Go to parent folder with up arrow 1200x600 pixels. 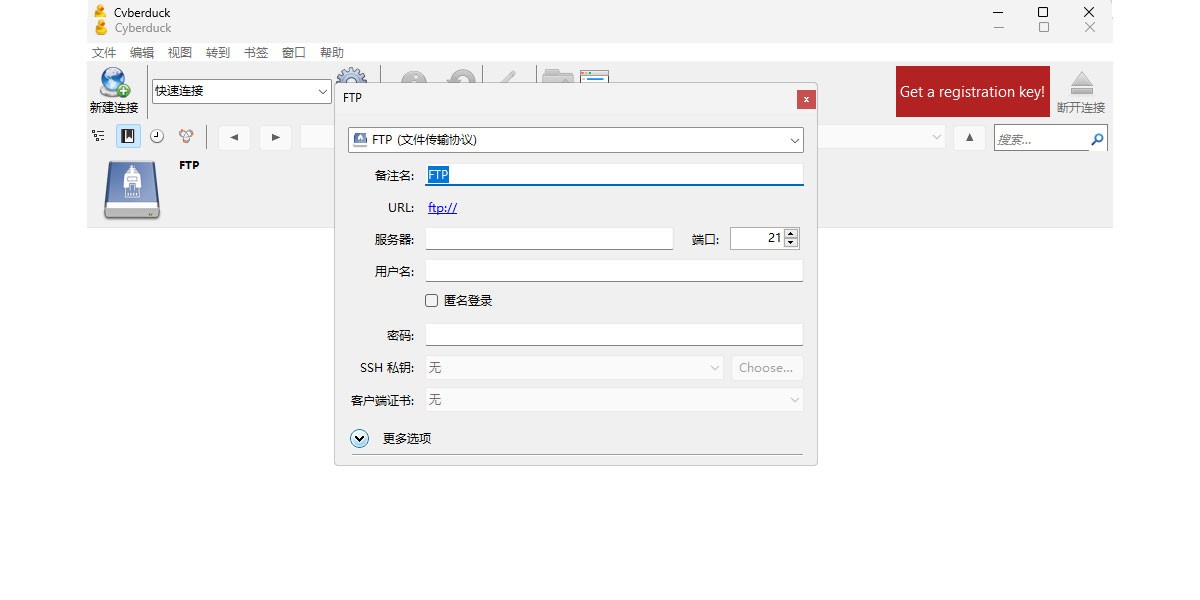click(x=969, y=137)
